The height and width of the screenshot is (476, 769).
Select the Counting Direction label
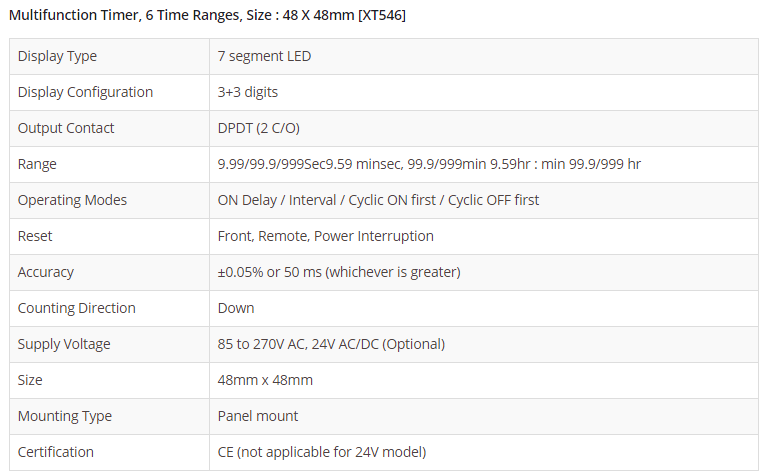tap(76, 308)
